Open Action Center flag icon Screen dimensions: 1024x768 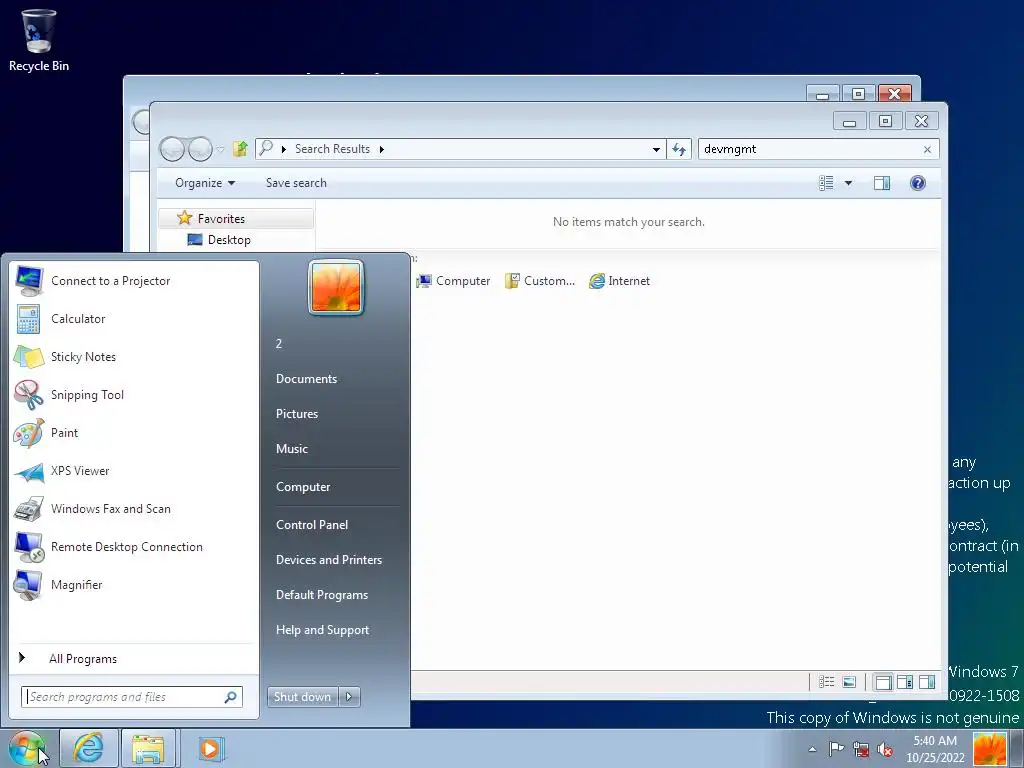[836, 749]
